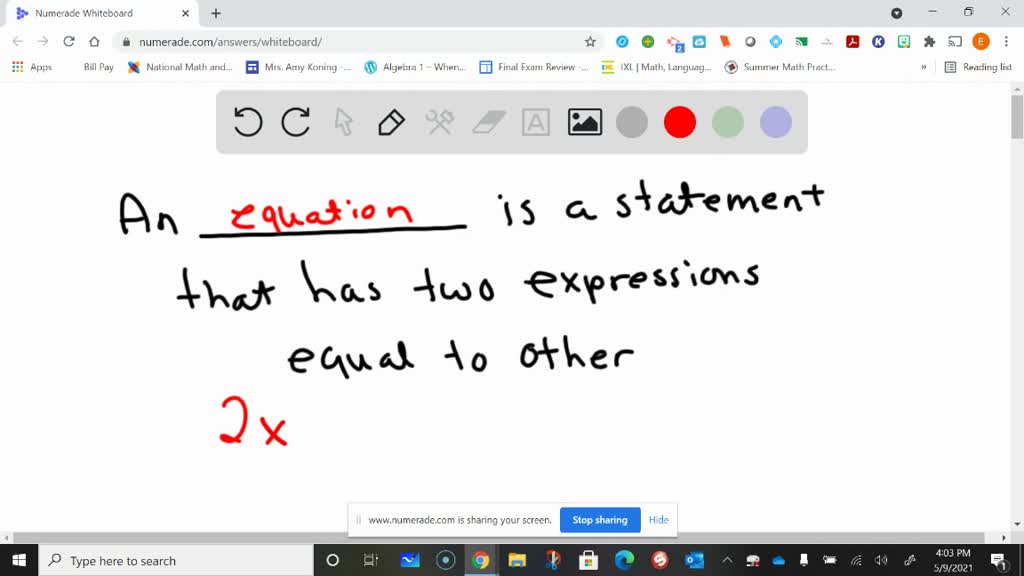This screenshot has height=576, width=1024.
Task: Open the Reading list
Action: point(977,67)
